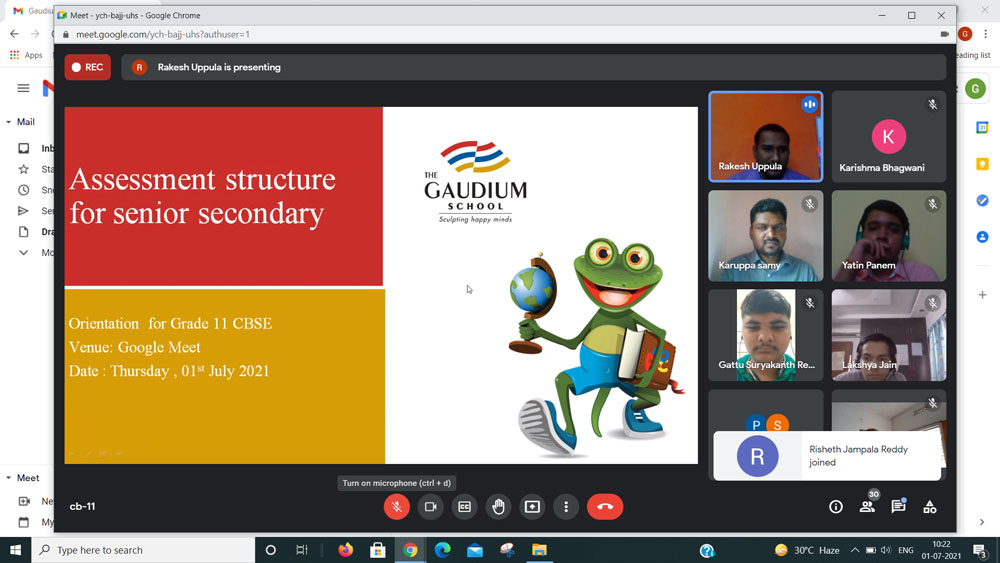Go back in the background Chrome window
Image resolution: width=1000 pixels, height=563 pixels.
14,34
